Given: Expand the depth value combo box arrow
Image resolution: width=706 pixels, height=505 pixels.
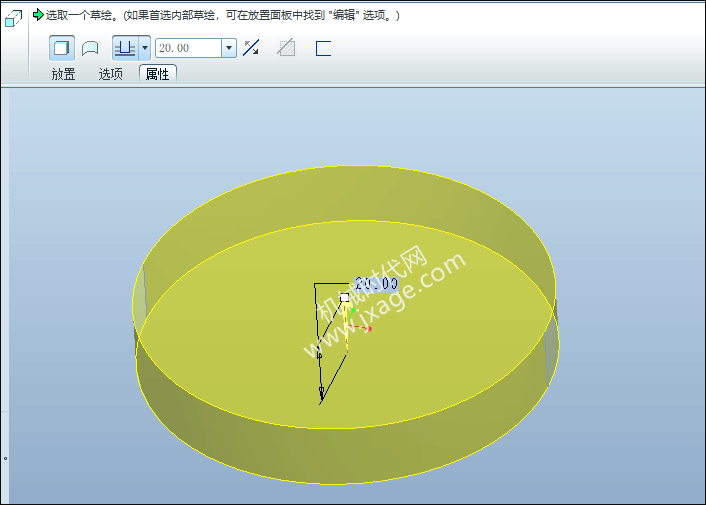Looking at the screenshot, I should click(x=229, y=48).
